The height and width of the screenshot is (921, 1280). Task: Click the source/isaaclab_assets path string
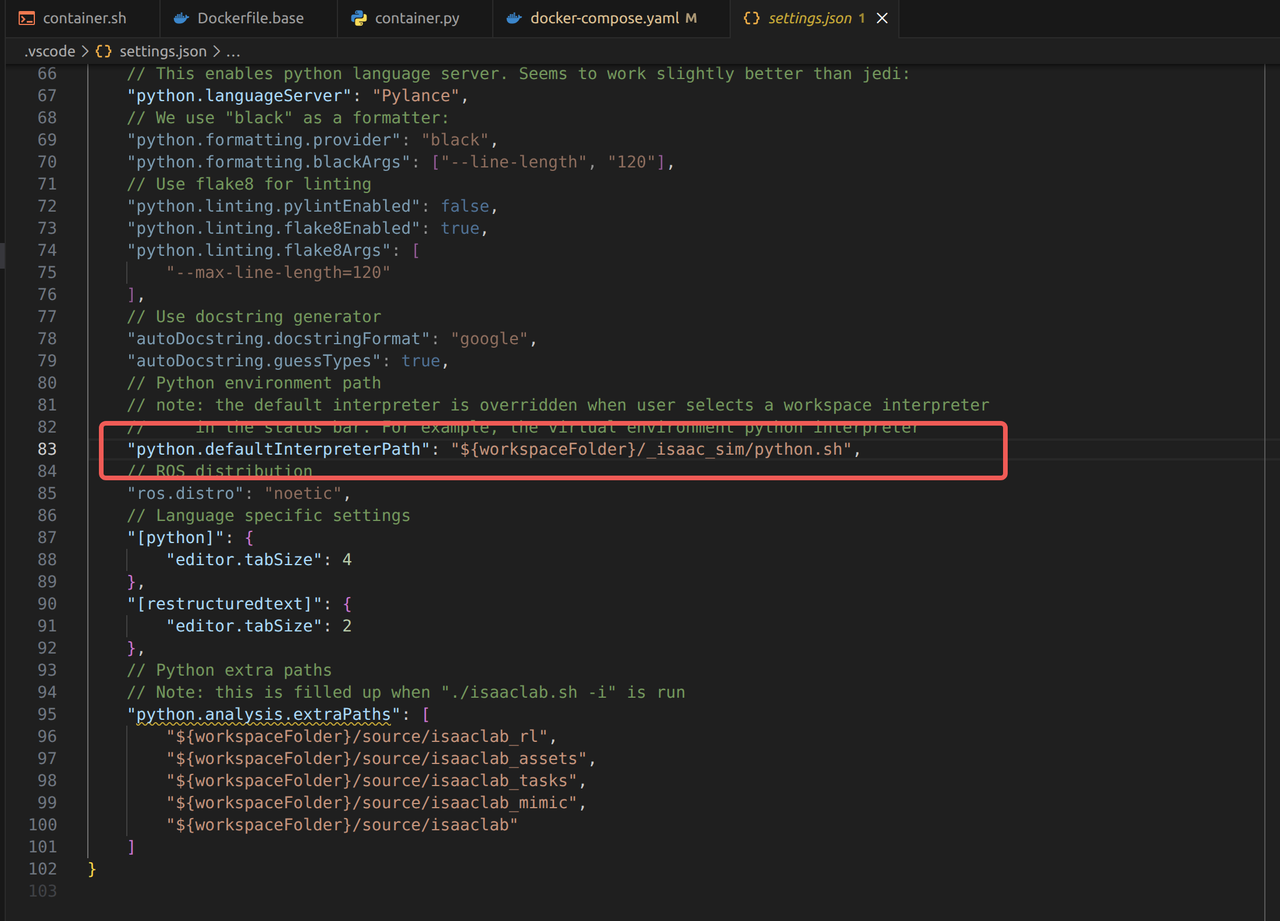tap(377, 758)
